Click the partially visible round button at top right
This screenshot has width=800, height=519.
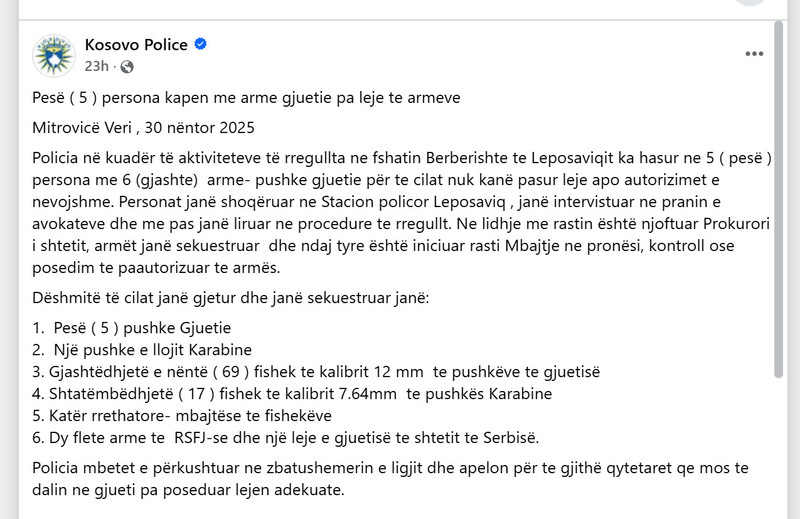pos(750,3)
